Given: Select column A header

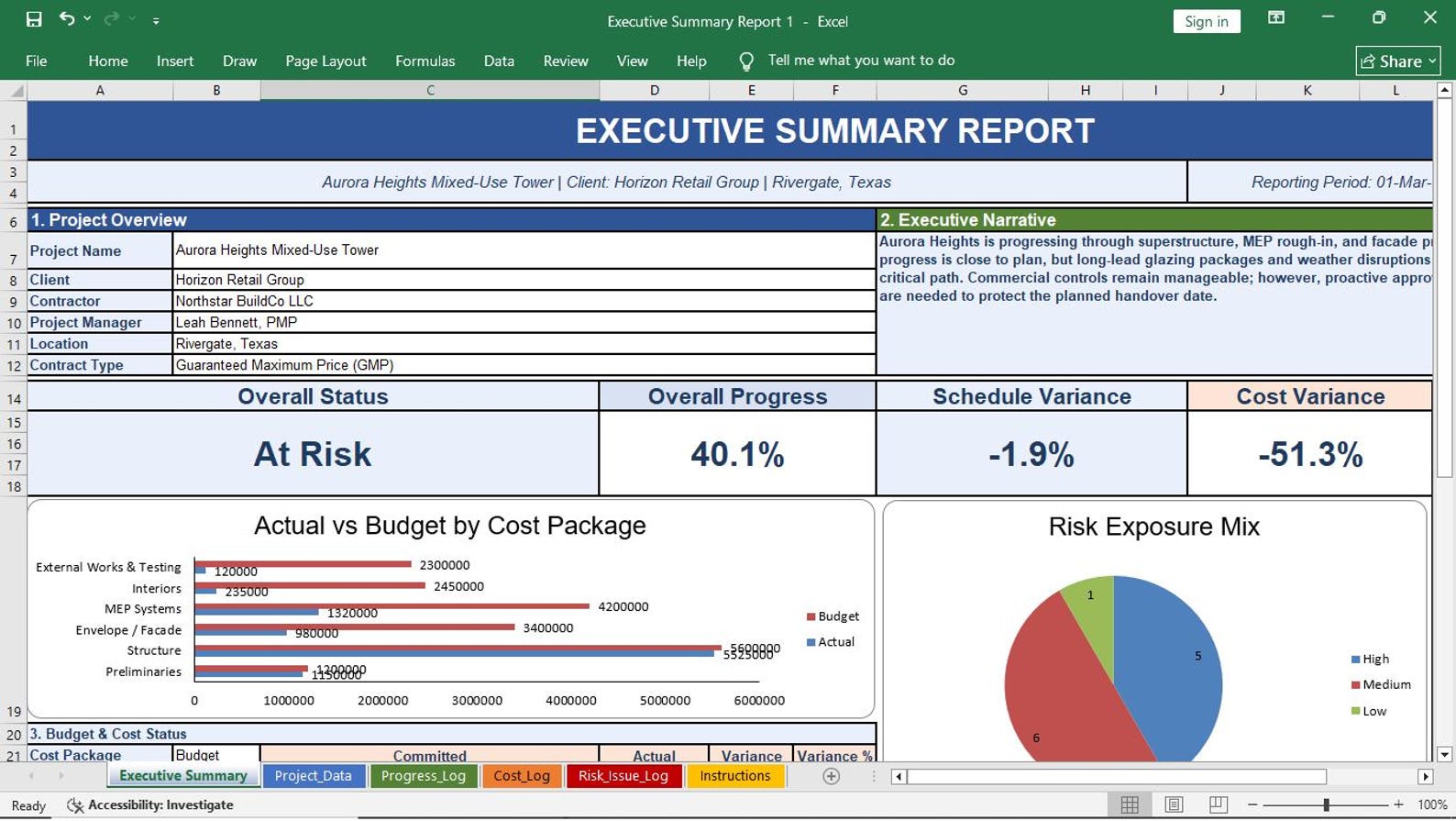Looking at the screenshot, I should point(100,91).
